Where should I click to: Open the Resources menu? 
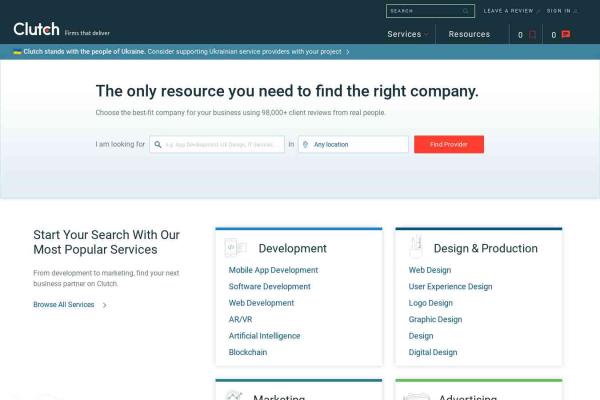(x=469, y=34)
